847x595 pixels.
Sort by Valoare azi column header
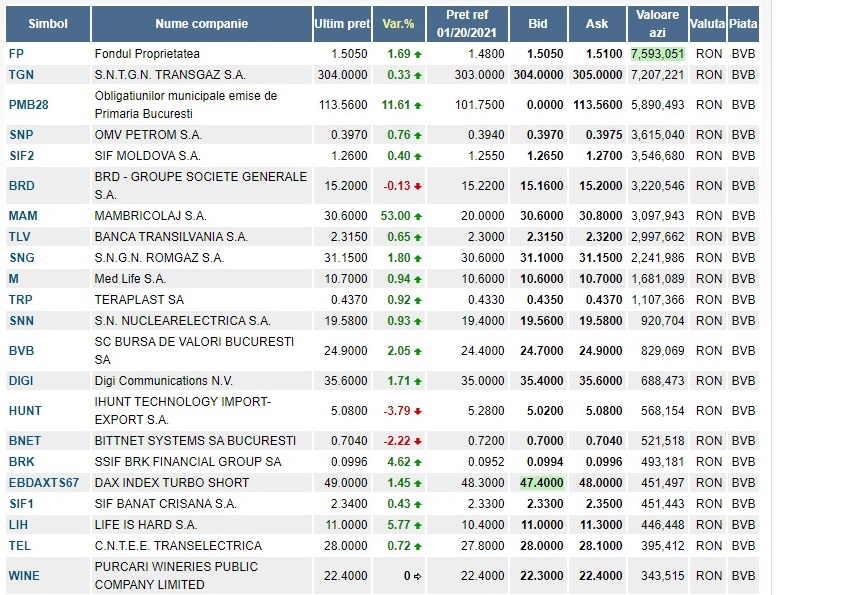point(657,24)
